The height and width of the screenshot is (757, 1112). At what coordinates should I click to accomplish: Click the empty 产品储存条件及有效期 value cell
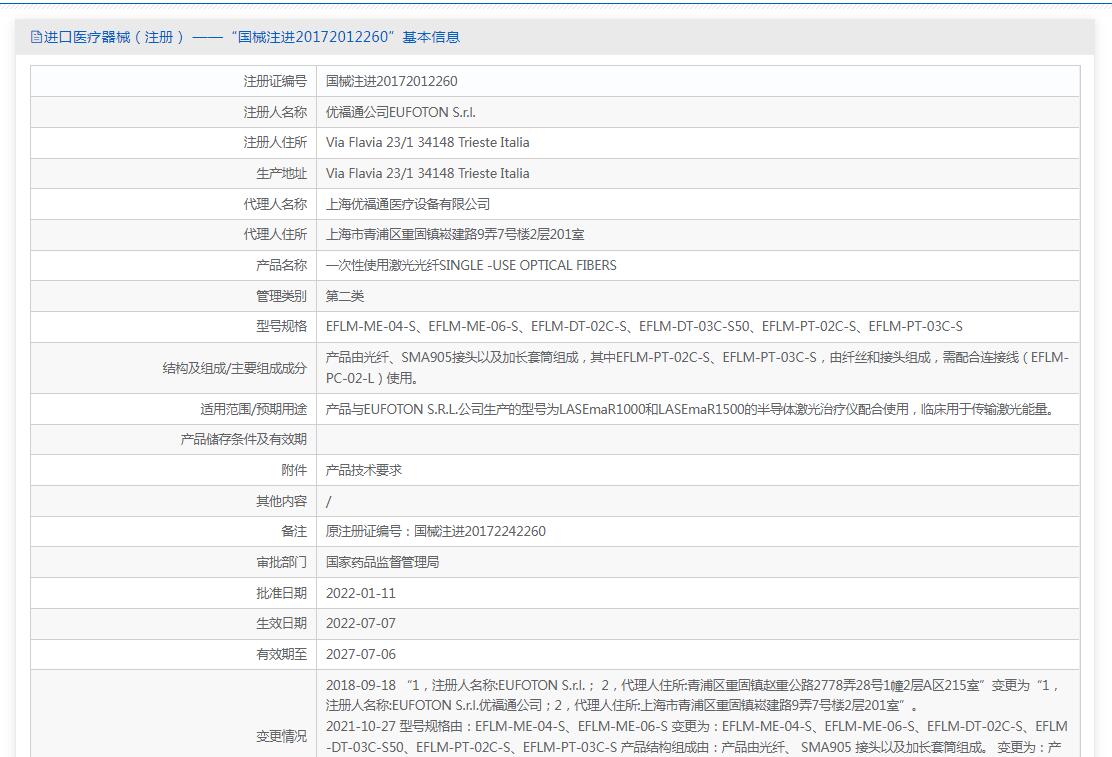(x=698, y=440)
